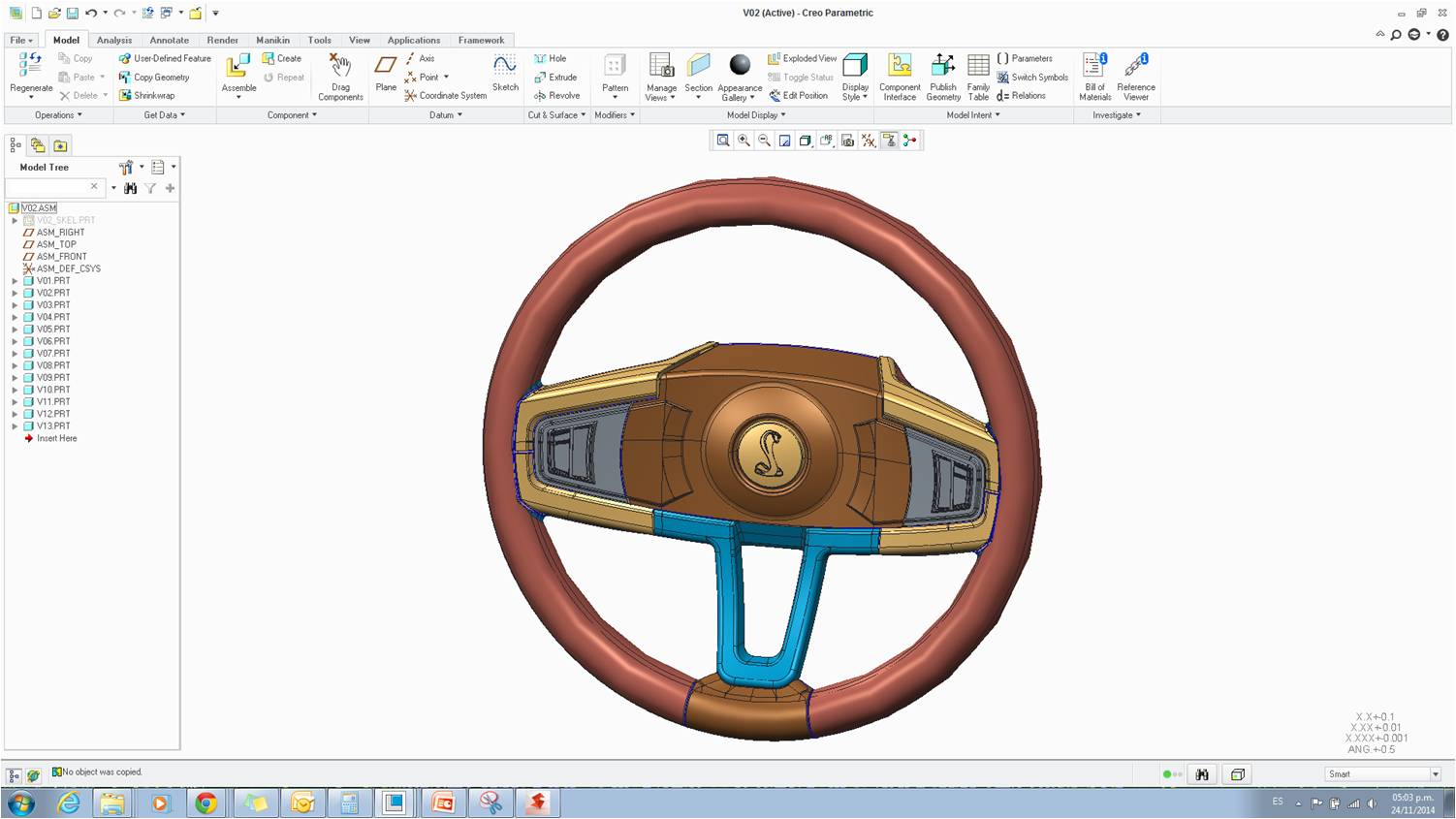Select V05.PRT in model tree
This screenshot has height=819, width=1456.
point(53,330)
